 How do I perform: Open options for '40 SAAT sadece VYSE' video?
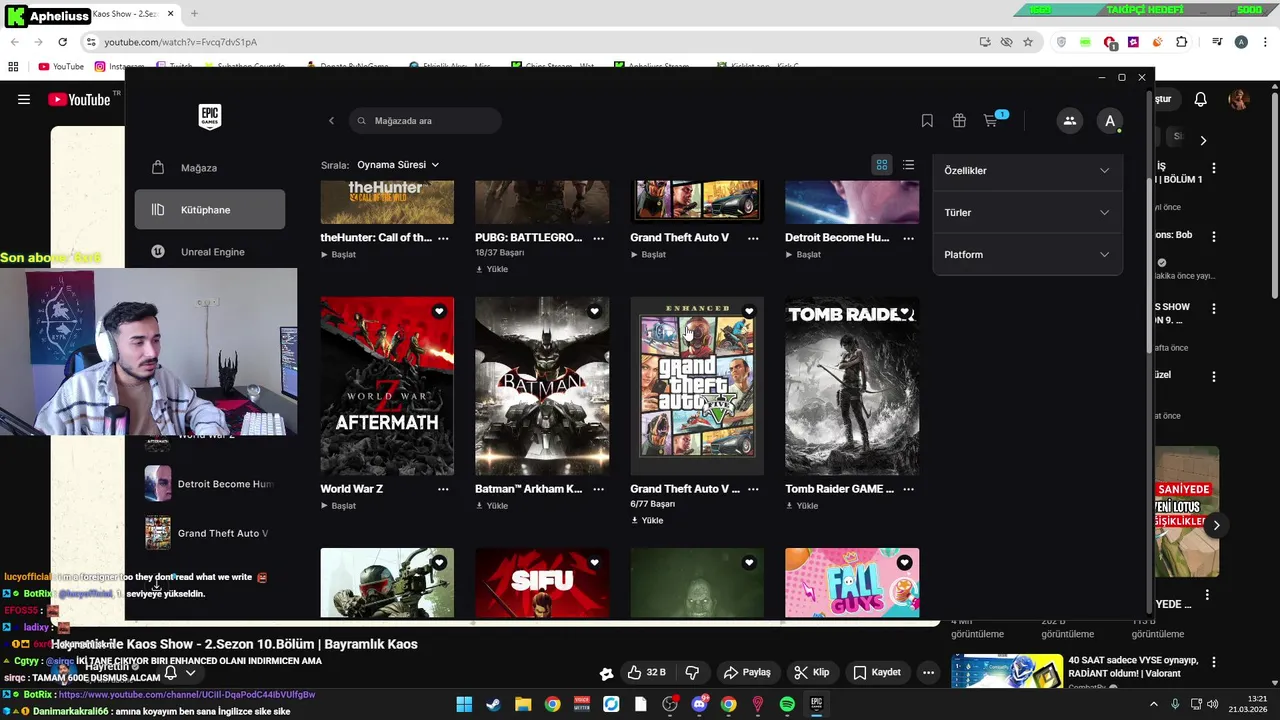point(1214,662)
